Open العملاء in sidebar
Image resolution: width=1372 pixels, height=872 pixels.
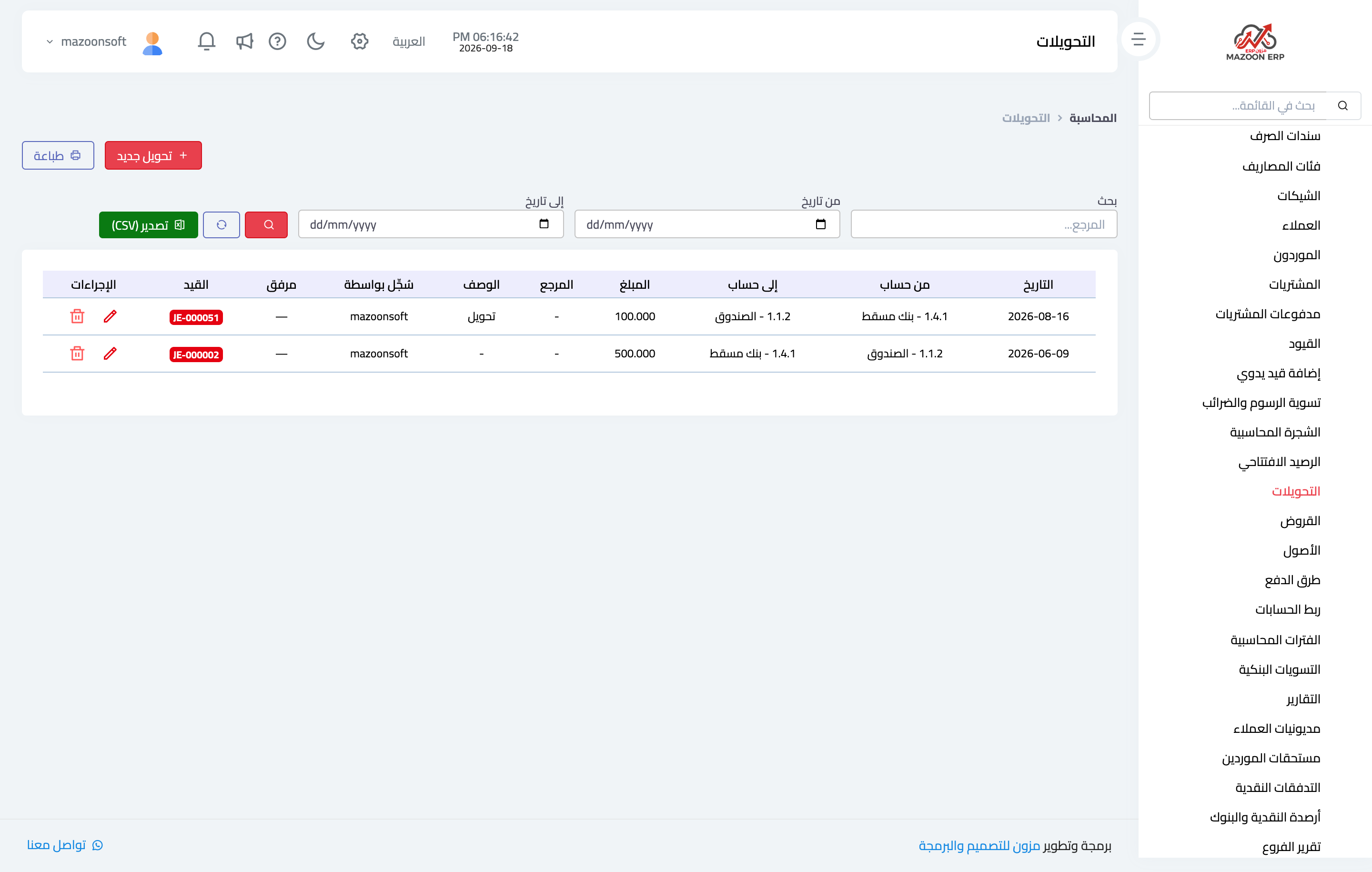[1301, 225]
